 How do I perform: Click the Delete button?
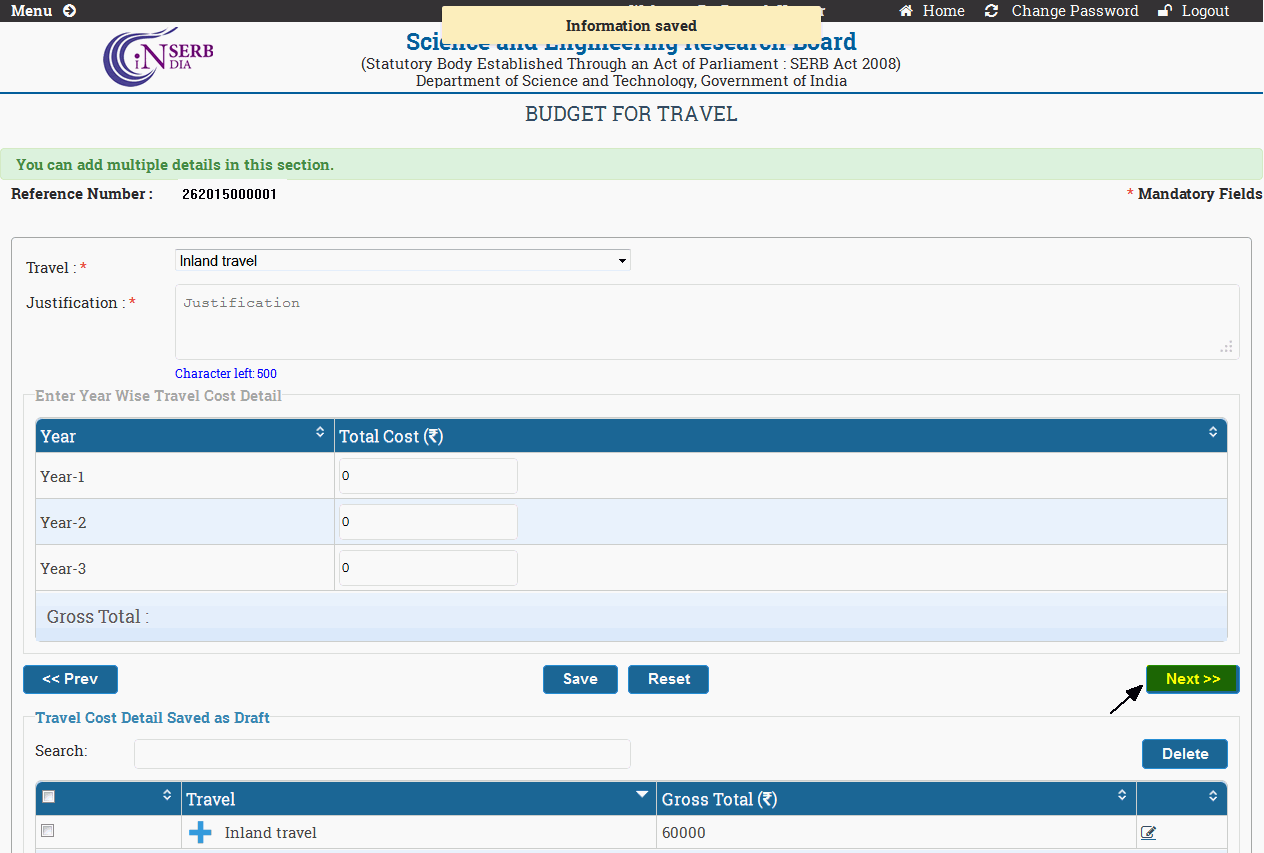[x=1184, y=754]
